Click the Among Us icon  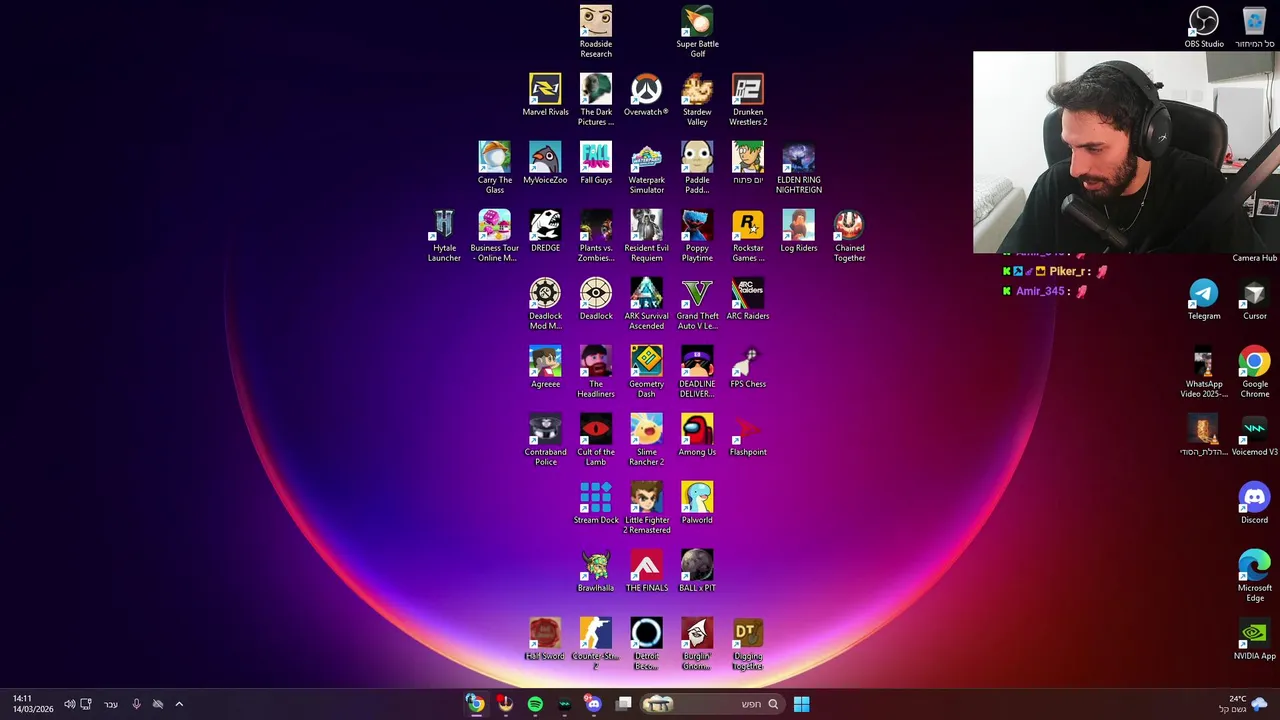[697, 435]
